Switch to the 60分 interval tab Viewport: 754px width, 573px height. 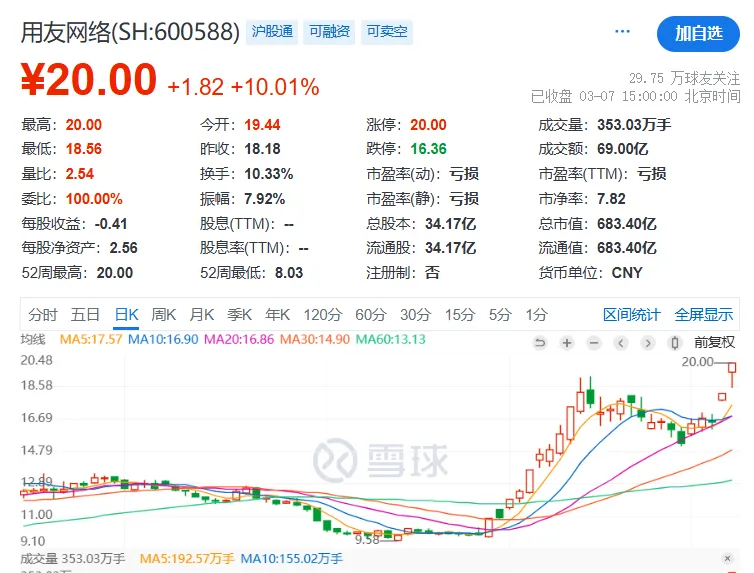pos(371,315)
